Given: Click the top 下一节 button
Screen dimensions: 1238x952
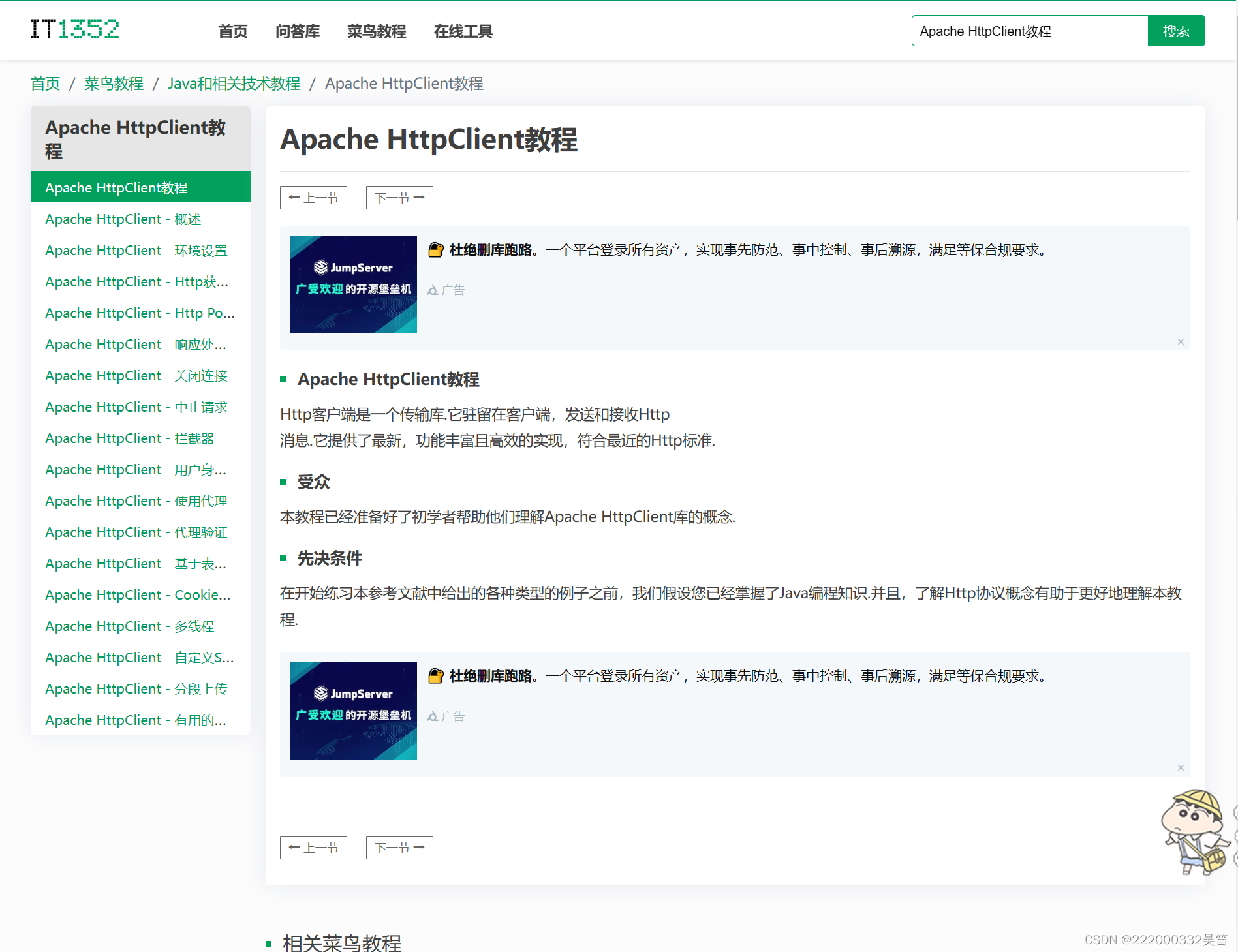Looking at the screenshot, I should coord(399,198).
